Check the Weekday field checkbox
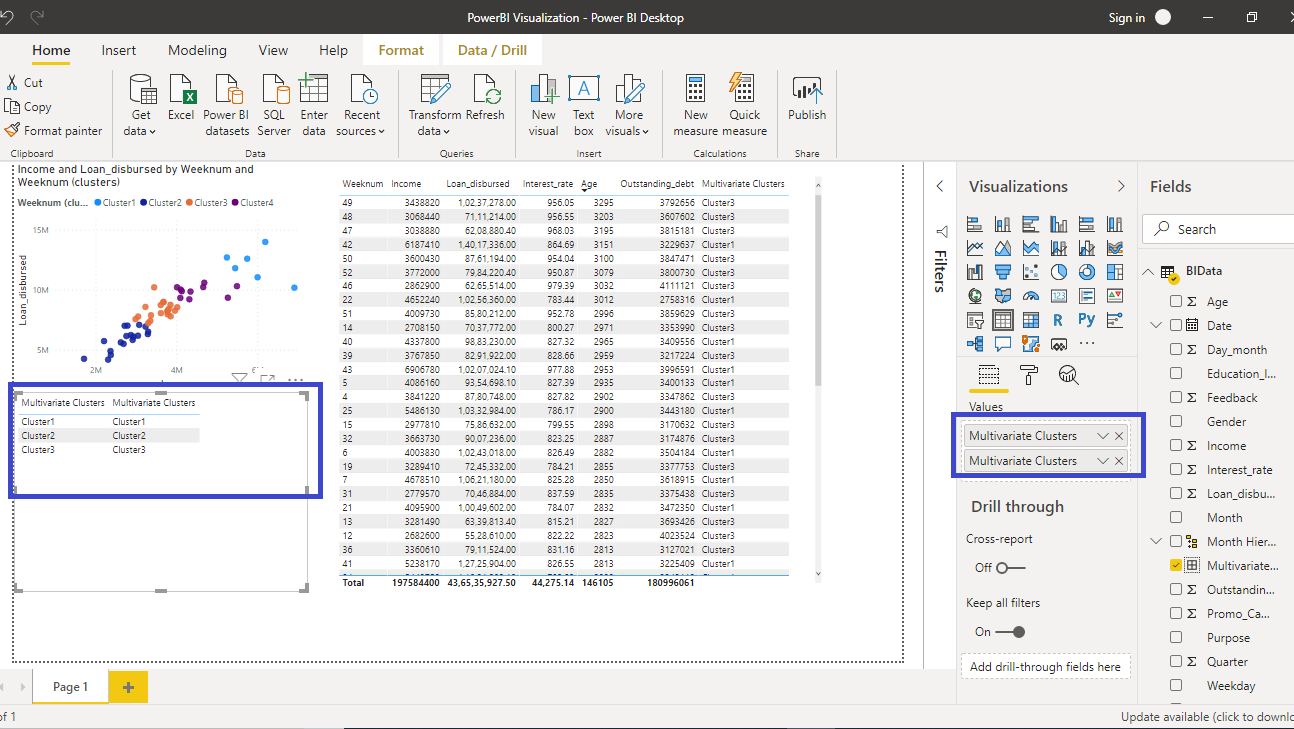This screenshot has width=1294, height=729. coord(1176,685)
